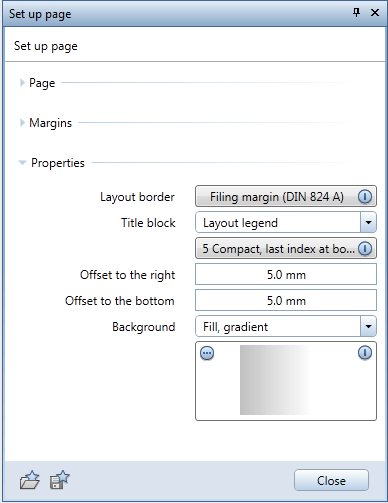Click the 5 Compact, last index button
388x503 pixels.
286,249
